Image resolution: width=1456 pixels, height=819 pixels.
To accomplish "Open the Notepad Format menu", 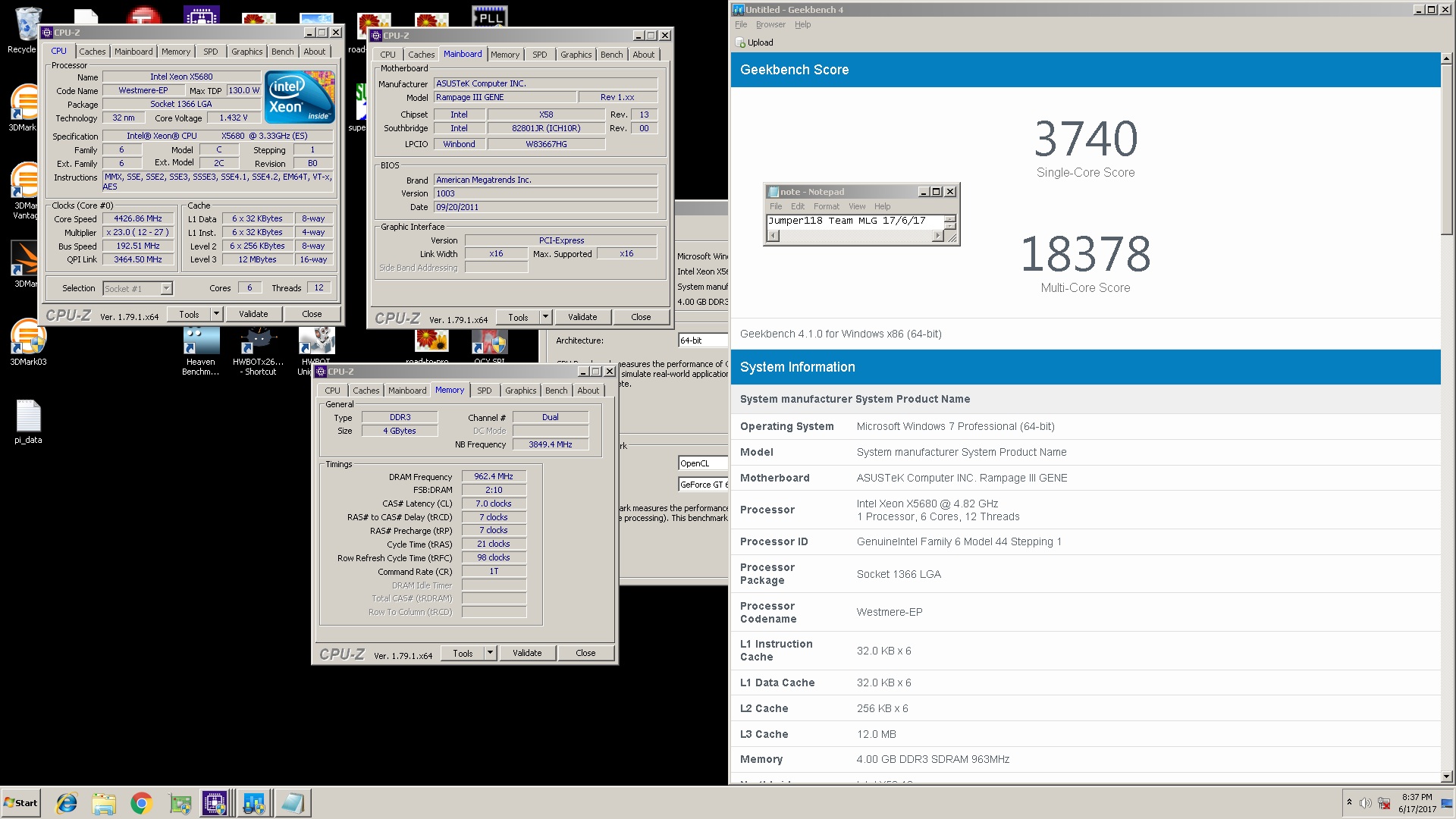I will 827,206.
